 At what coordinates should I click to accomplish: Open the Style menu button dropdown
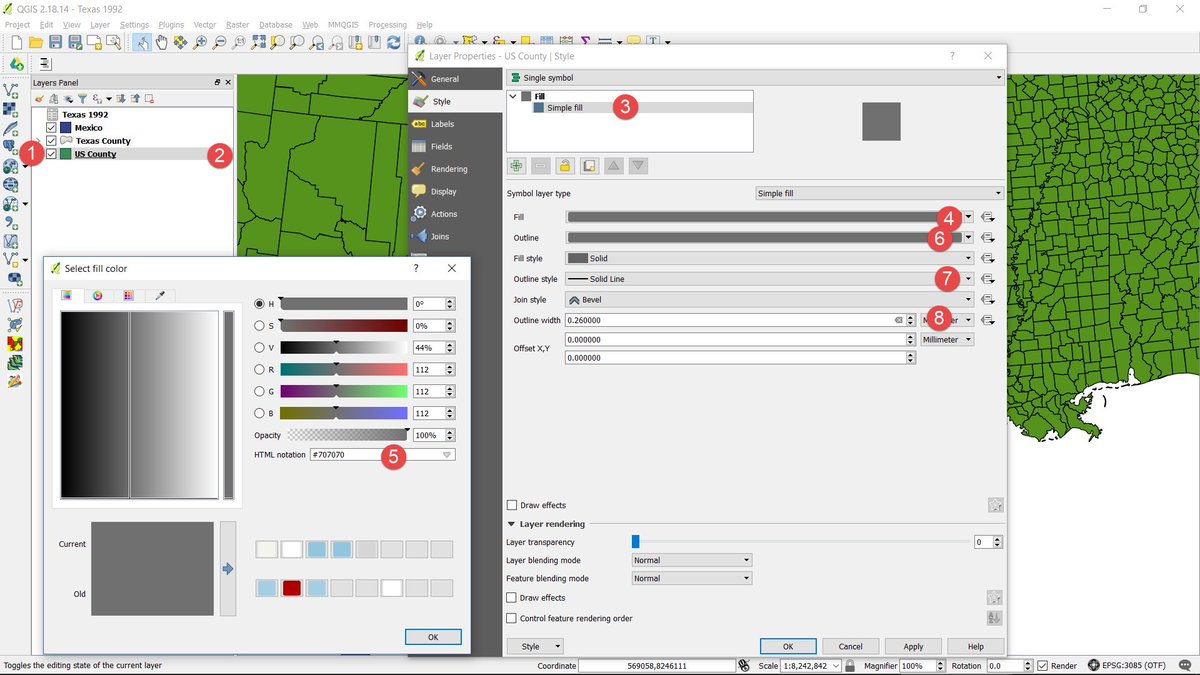click(536, 646)
